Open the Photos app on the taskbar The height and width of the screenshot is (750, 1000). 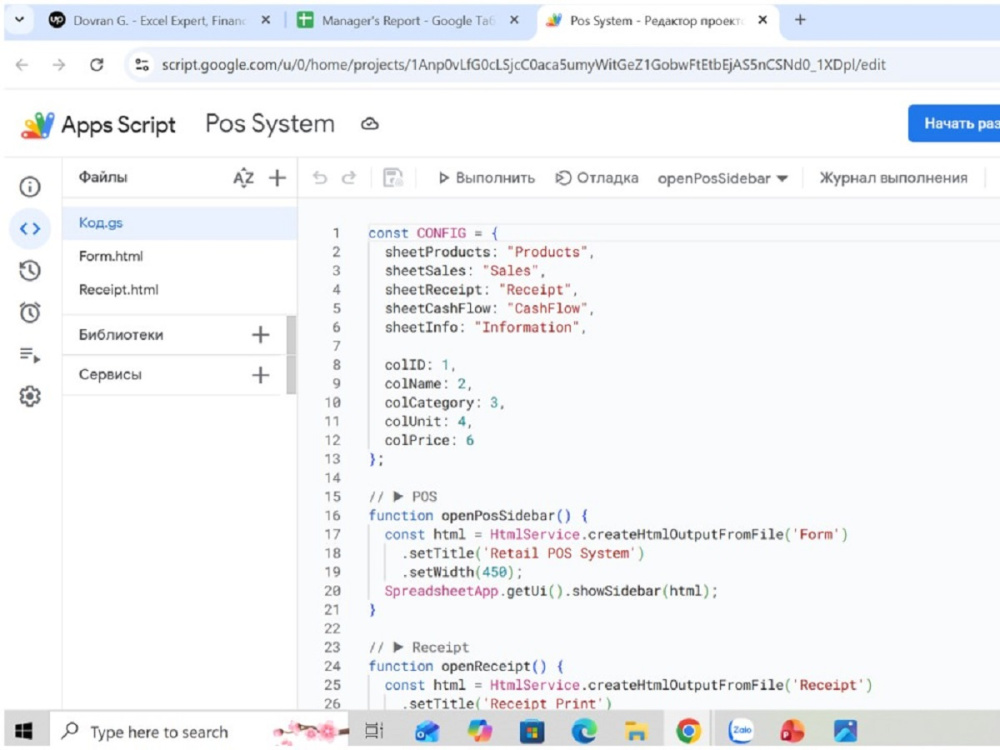pyautogui.click(x=845, y=731)
